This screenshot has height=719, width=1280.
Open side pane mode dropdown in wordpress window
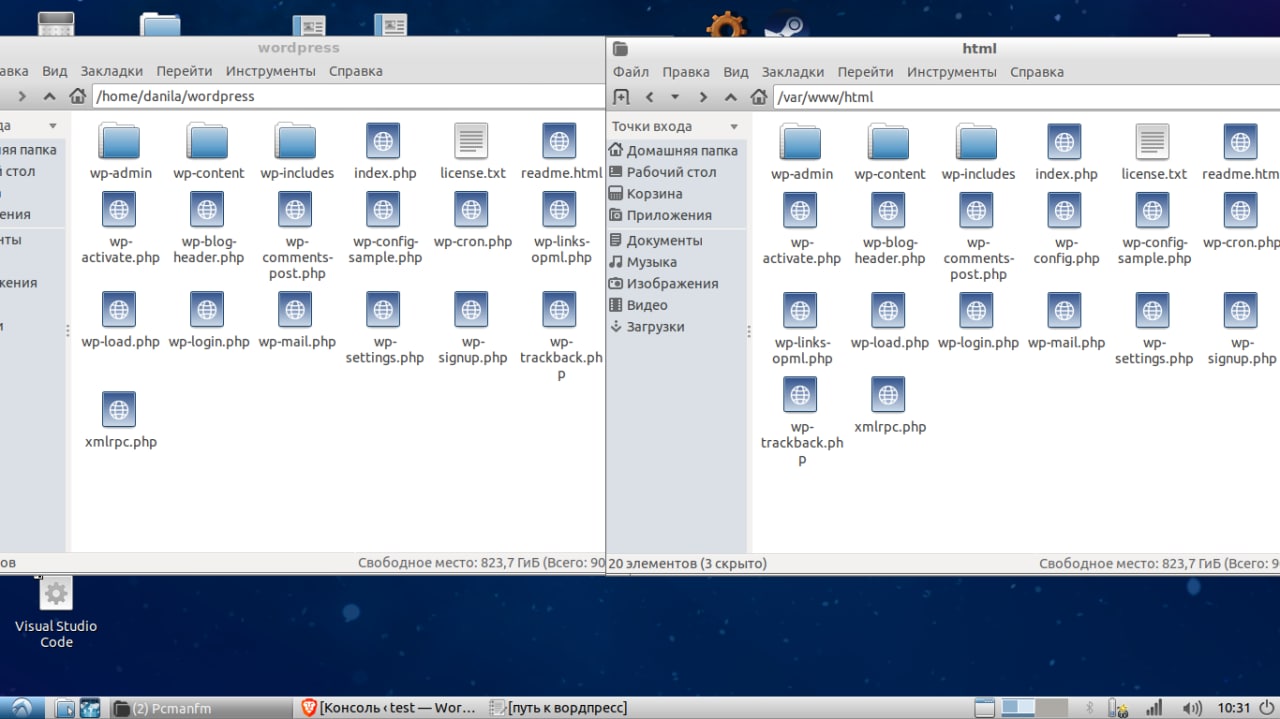53,126
